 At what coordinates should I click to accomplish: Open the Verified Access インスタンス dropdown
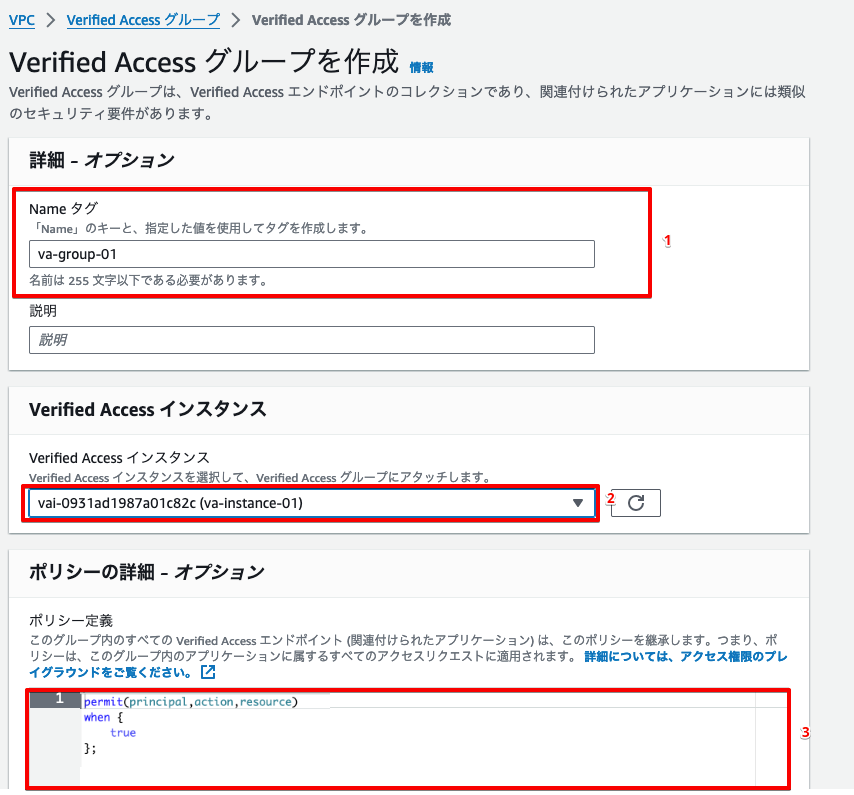(x=312, y=503)
